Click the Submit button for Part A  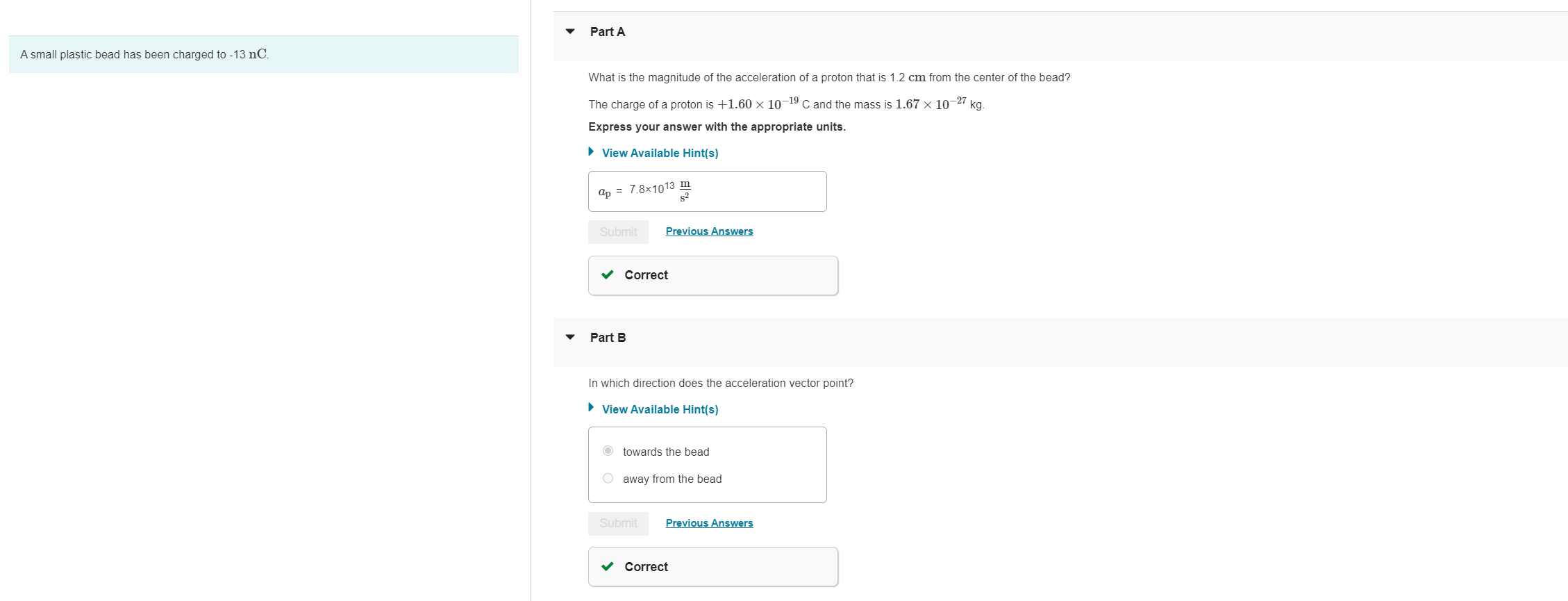point(617,231)
